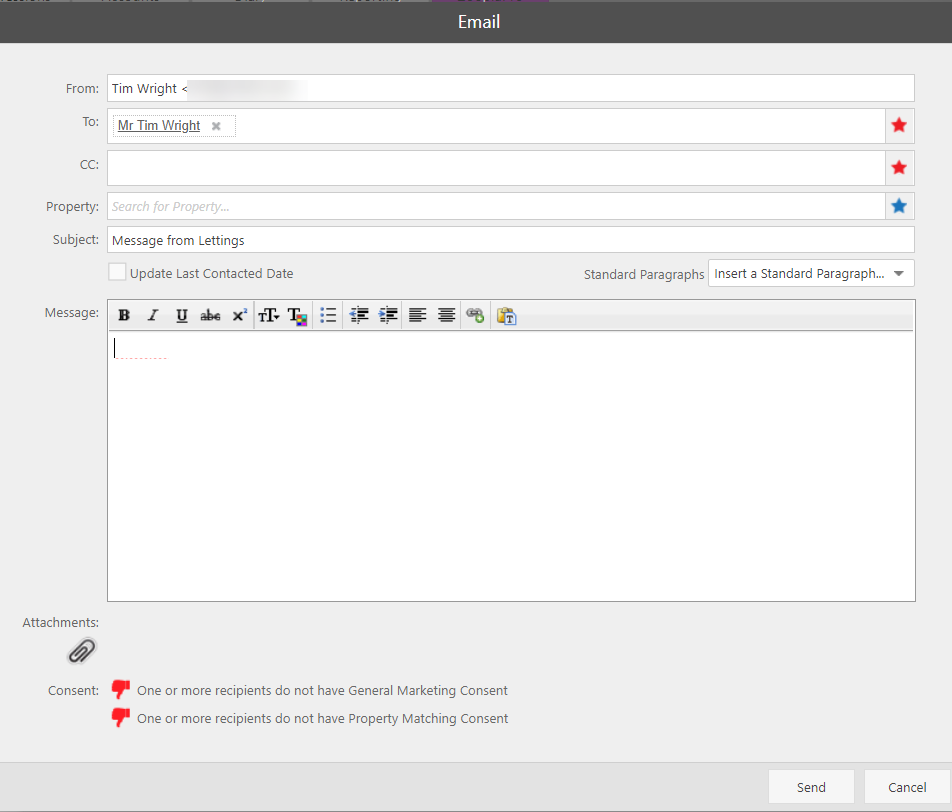This screenshot has height=812, width=952.
Task: Select the General Marketing Consent warning text
Action: tap(322, 691)
